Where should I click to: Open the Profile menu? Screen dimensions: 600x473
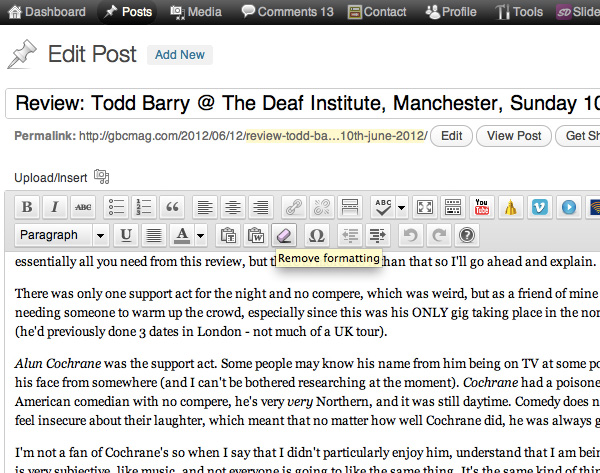451,12
